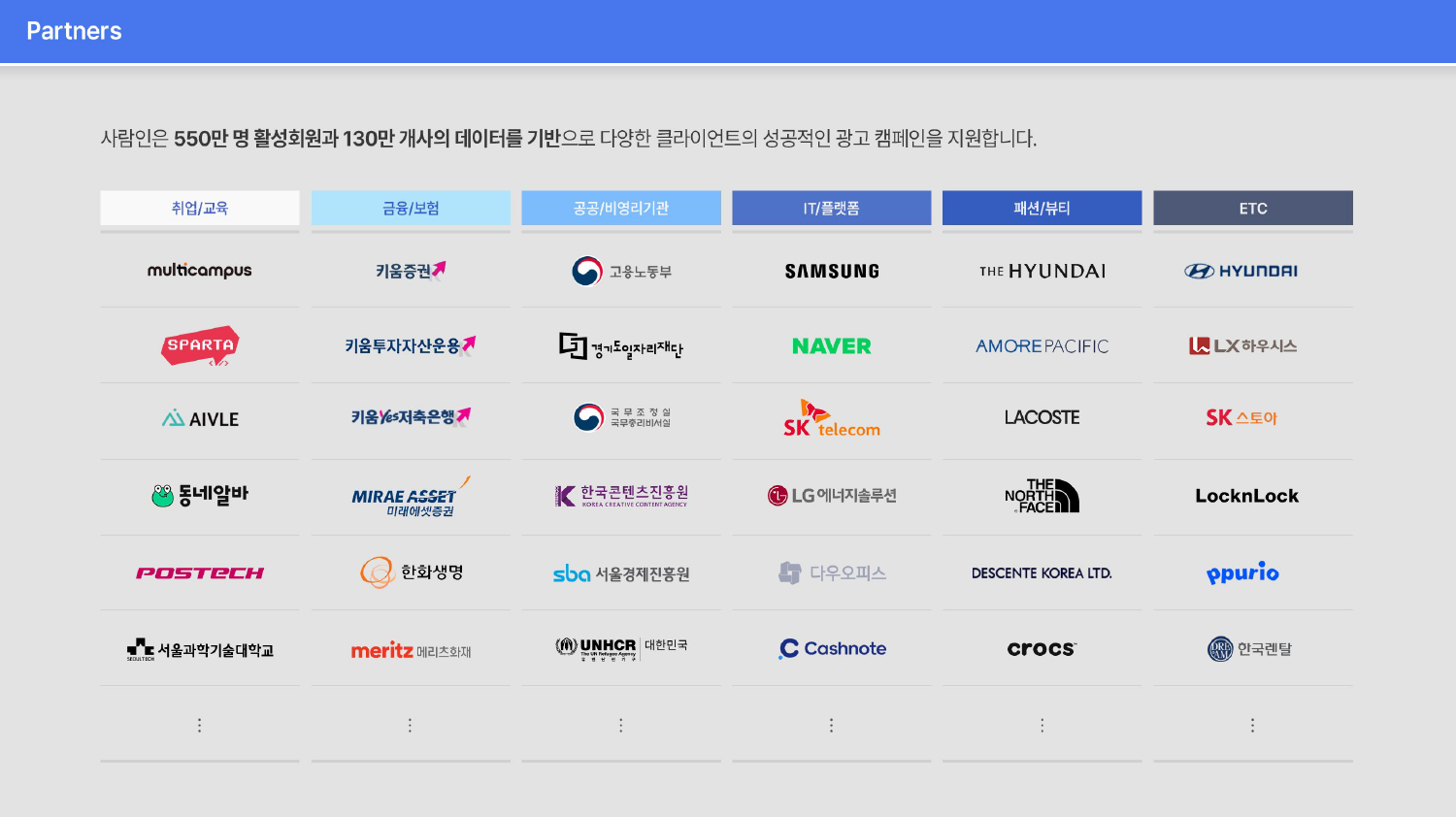Click the 한국콘텐츠진흥원 logo
Image resolution: width=1456 pixels, height=817 pixels.
click(621, 496)
